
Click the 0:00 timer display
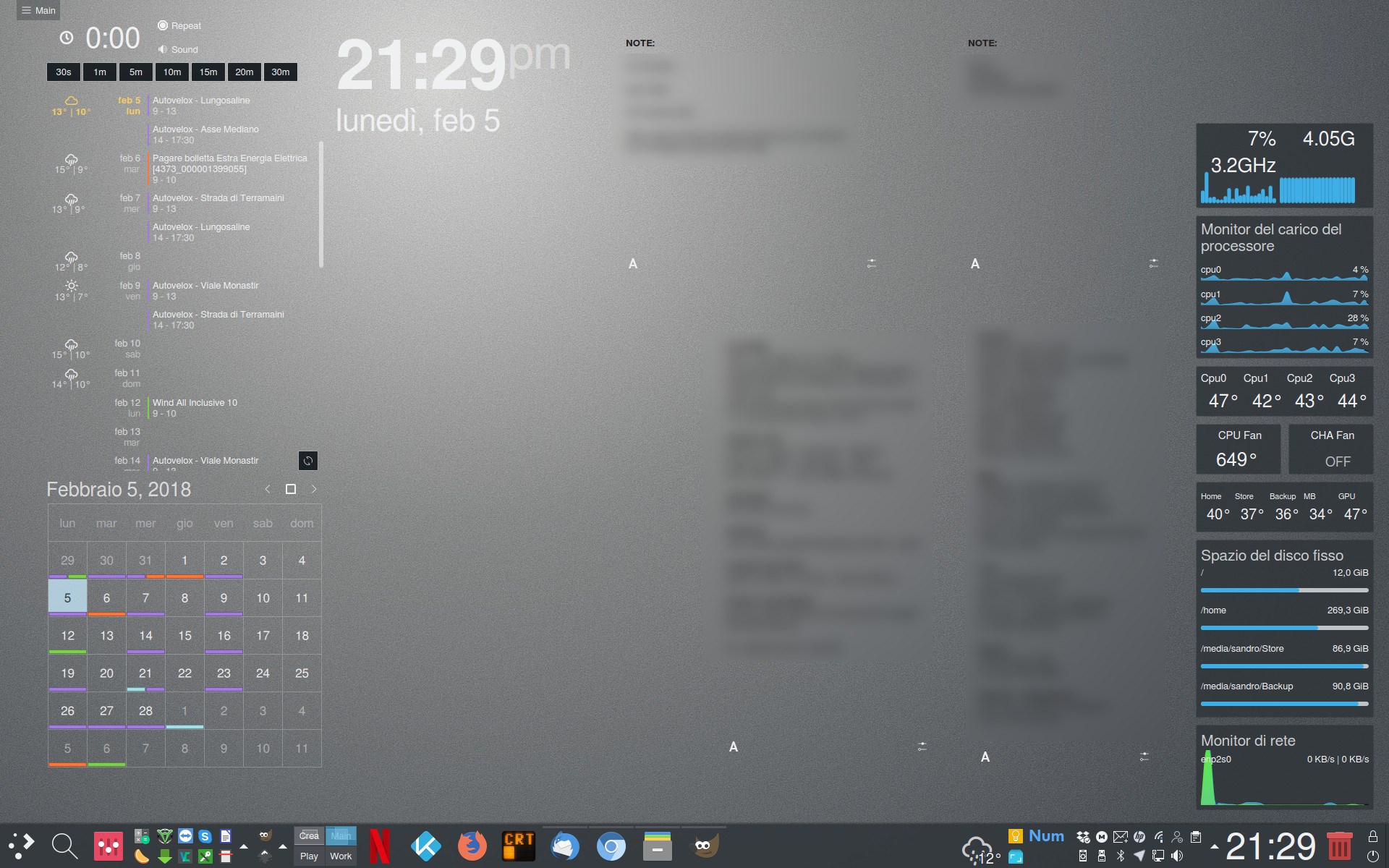[113, 38]
